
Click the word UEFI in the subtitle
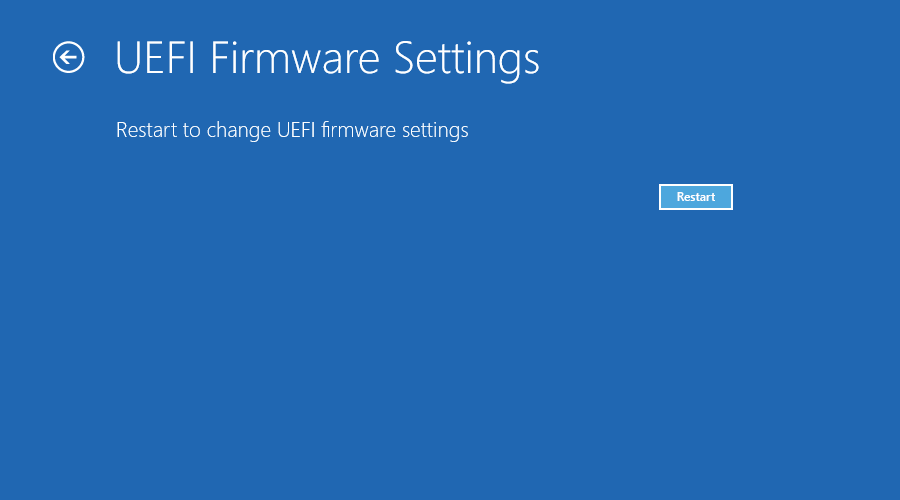click(x=296, y=130)
